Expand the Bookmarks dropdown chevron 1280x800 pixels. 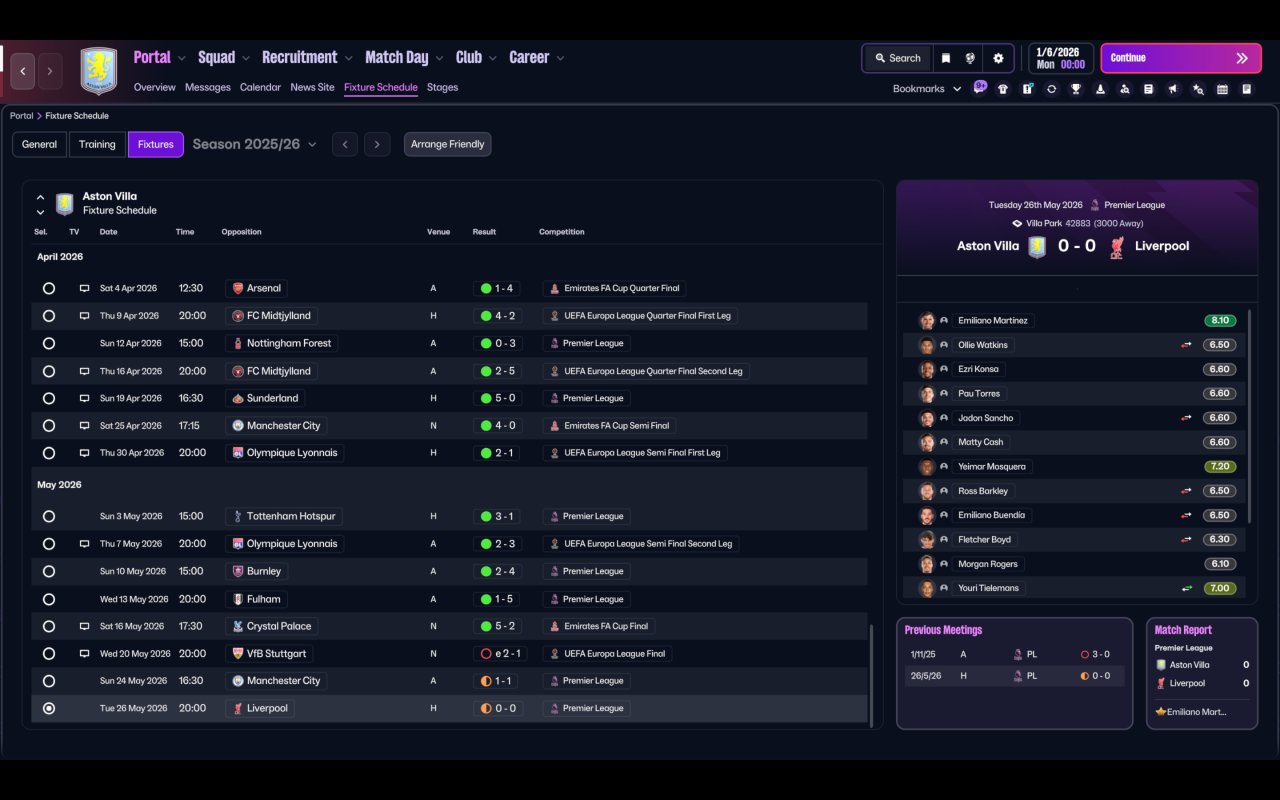[957, 89]
